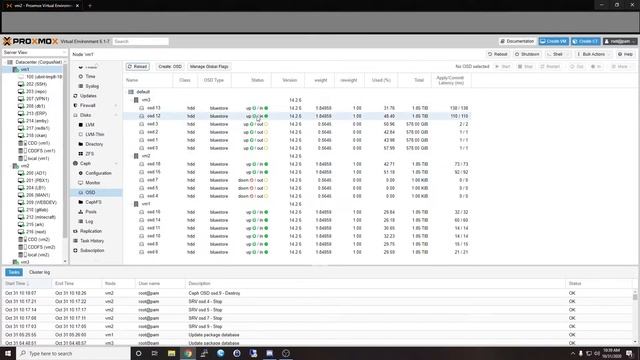Switch to Cluster log tab

click(39, 272)
